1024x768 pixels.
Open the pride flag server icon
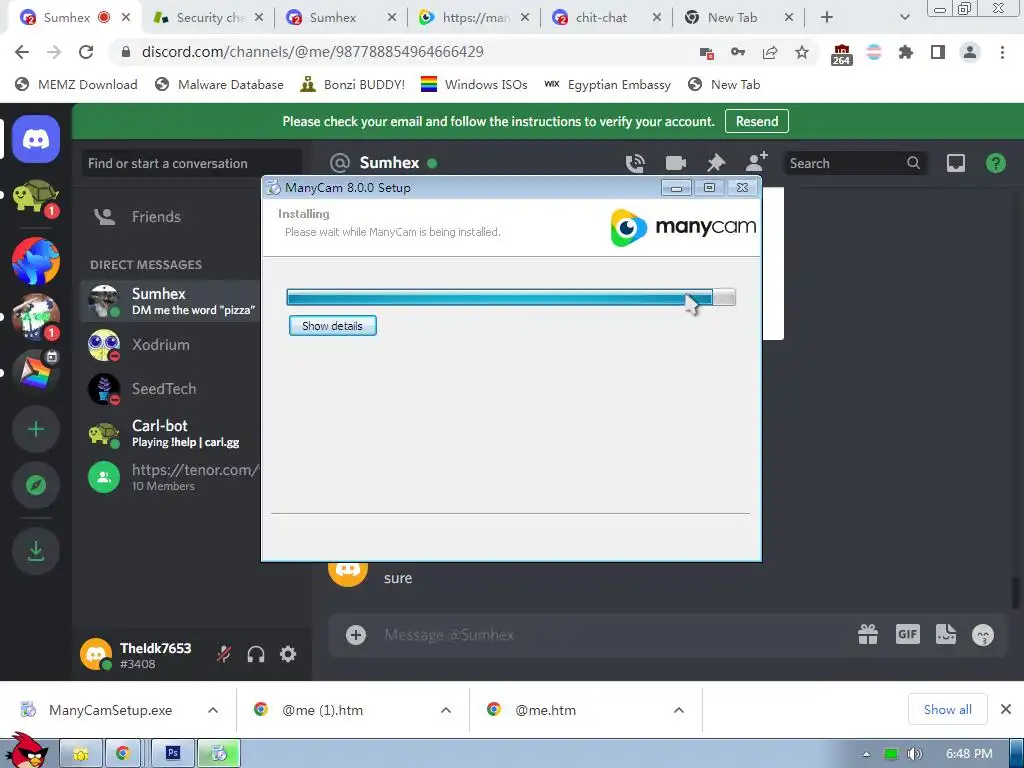tap(36, 371)
